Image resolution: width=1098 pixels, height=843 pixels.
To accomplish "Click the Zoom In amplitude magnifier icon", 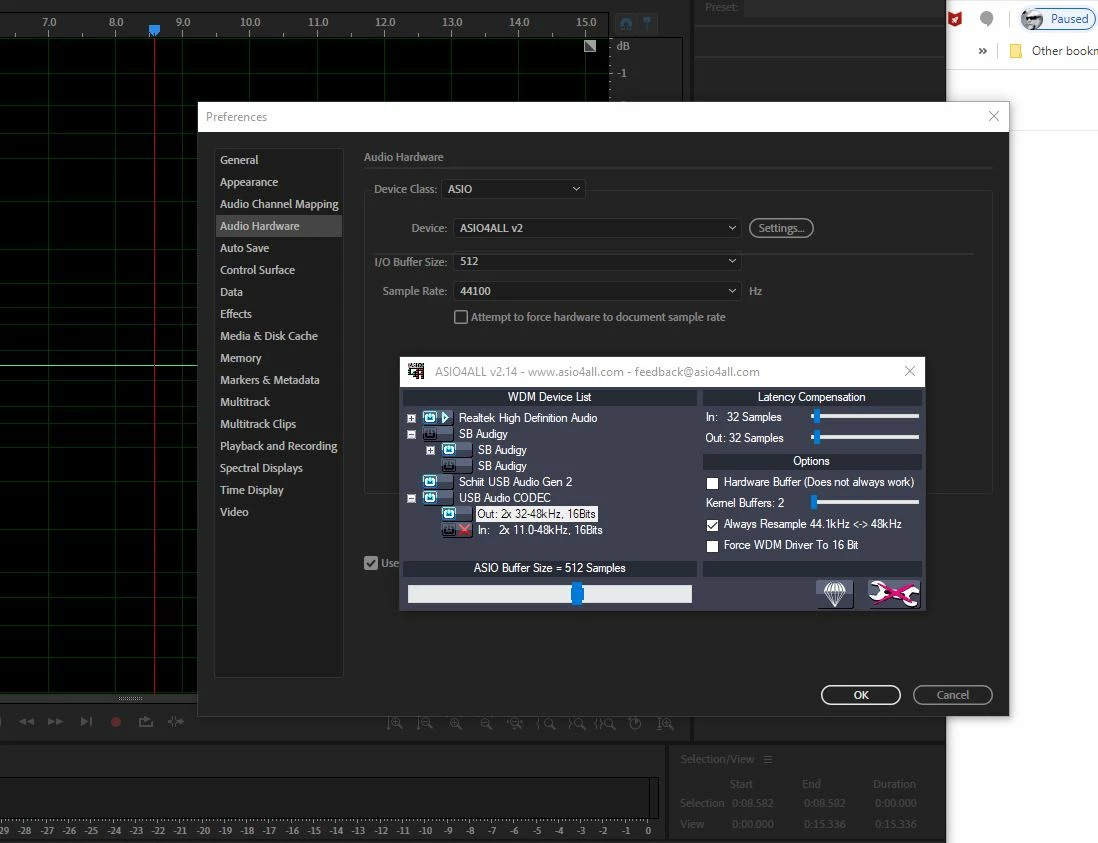I will (x=395, y=723).
